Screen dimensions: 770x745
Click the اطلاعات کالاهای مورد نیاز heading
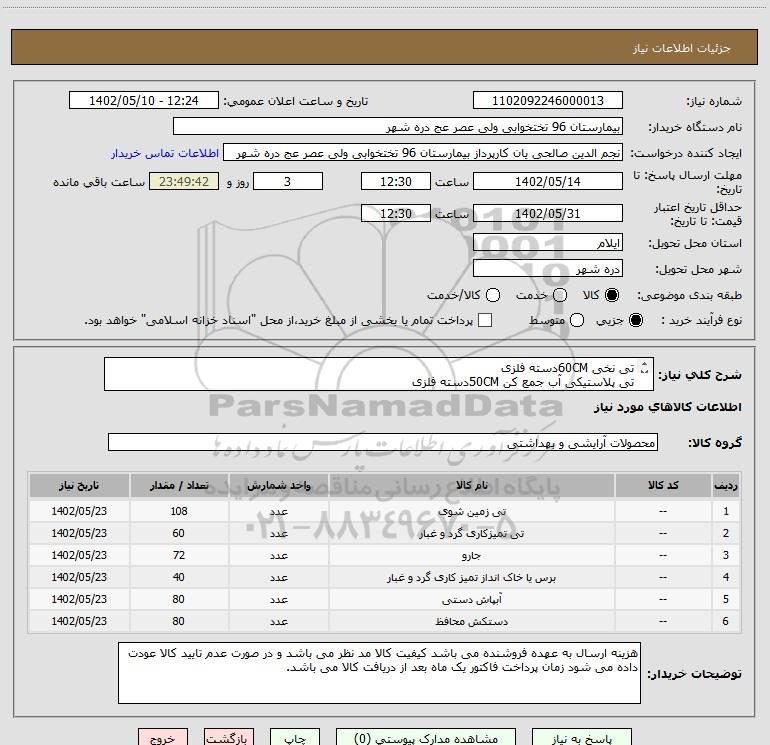(668, 407)
